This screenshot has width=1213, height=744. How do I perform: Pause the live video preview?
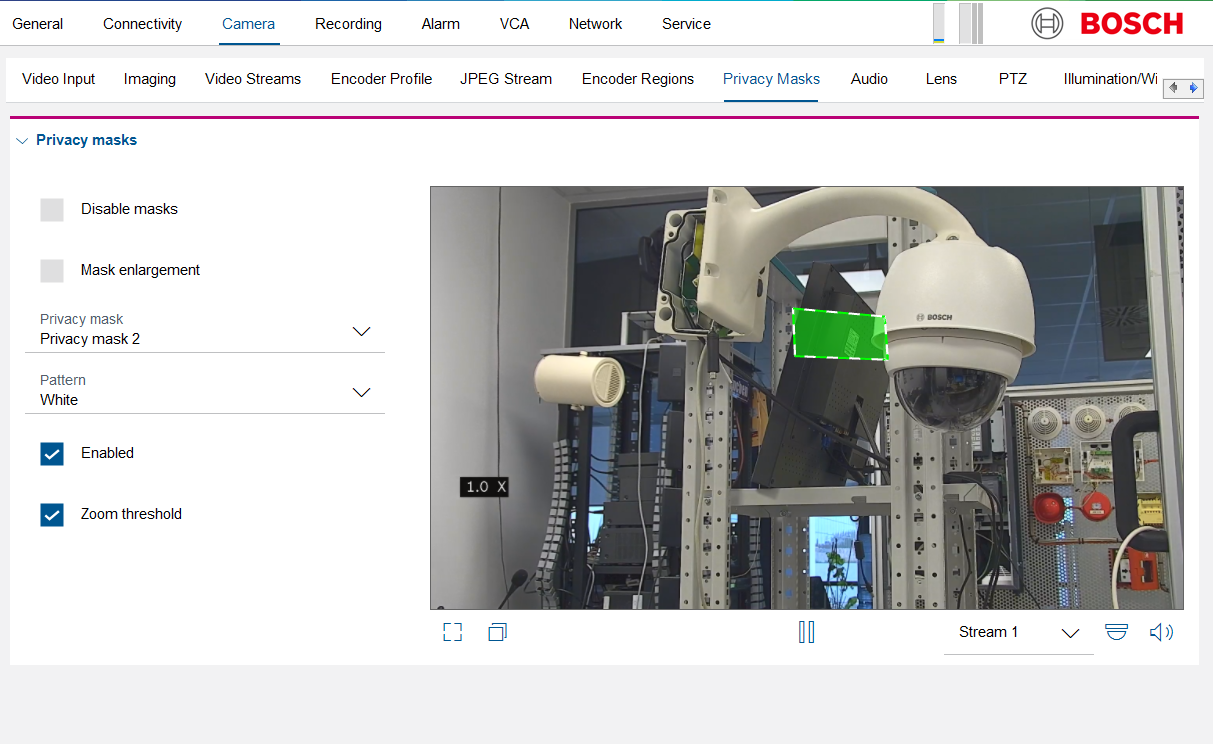(x=806, y=632)
